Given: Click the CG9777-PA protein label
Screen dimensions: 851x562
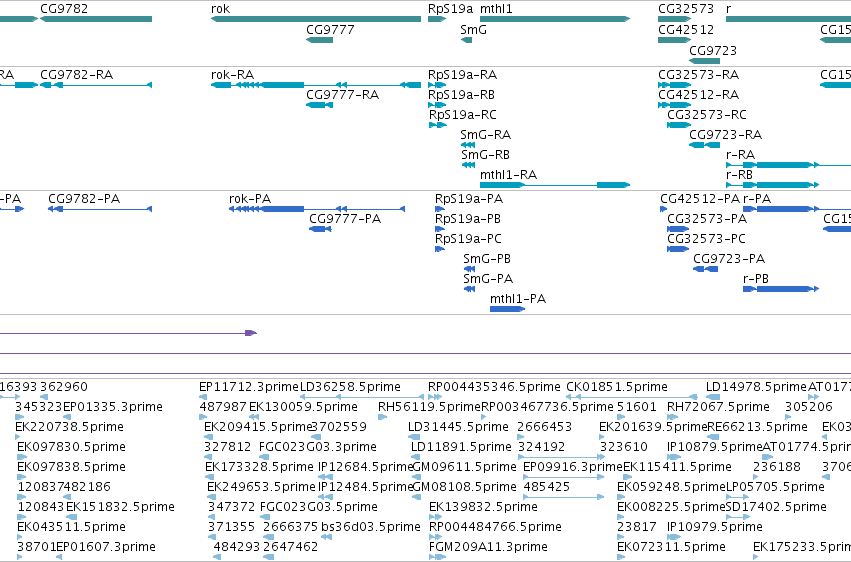Looking at the screenshot, I should tap(345, 219).
